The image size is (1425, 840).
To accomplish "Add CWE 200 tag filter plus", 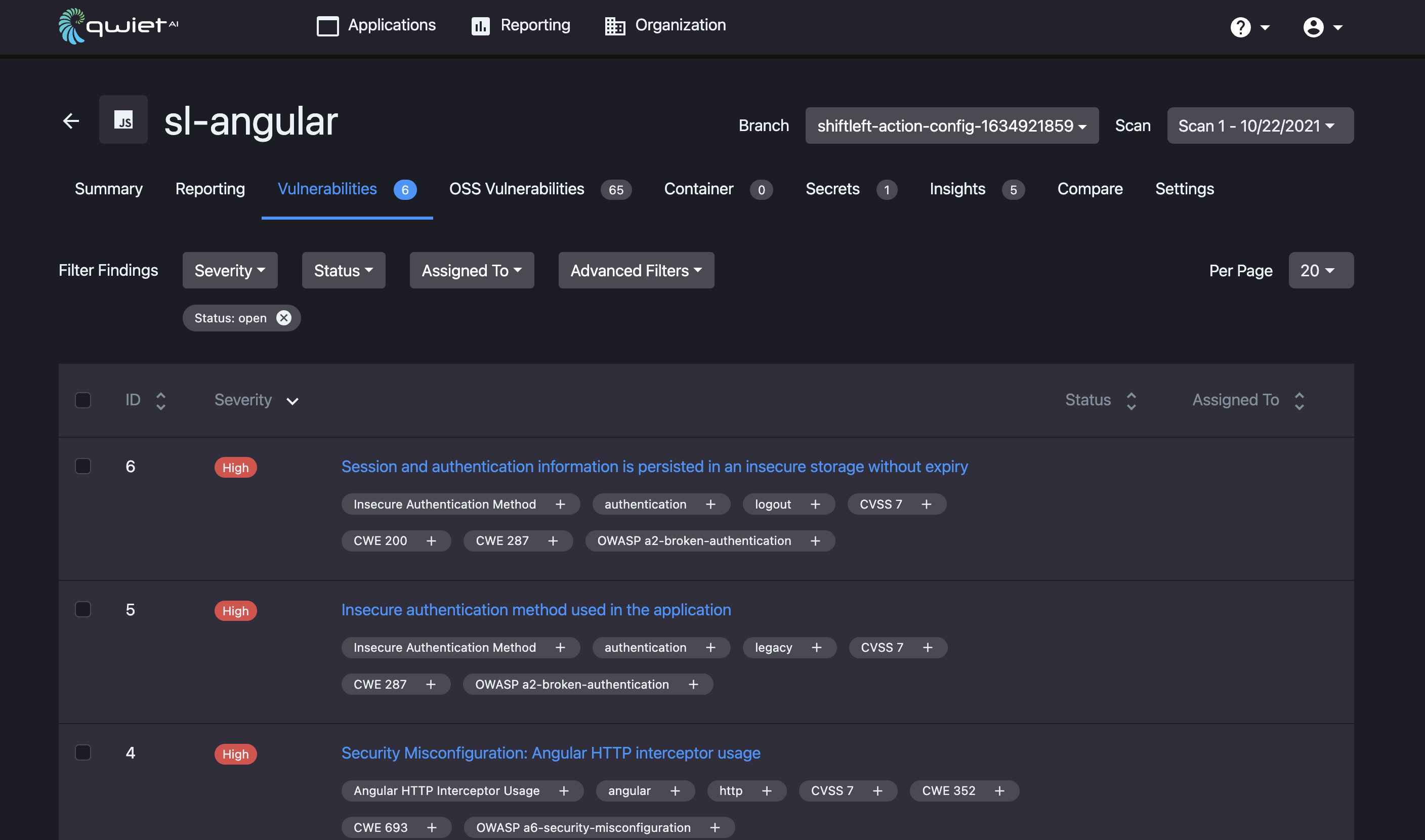I will click(431, 541).
